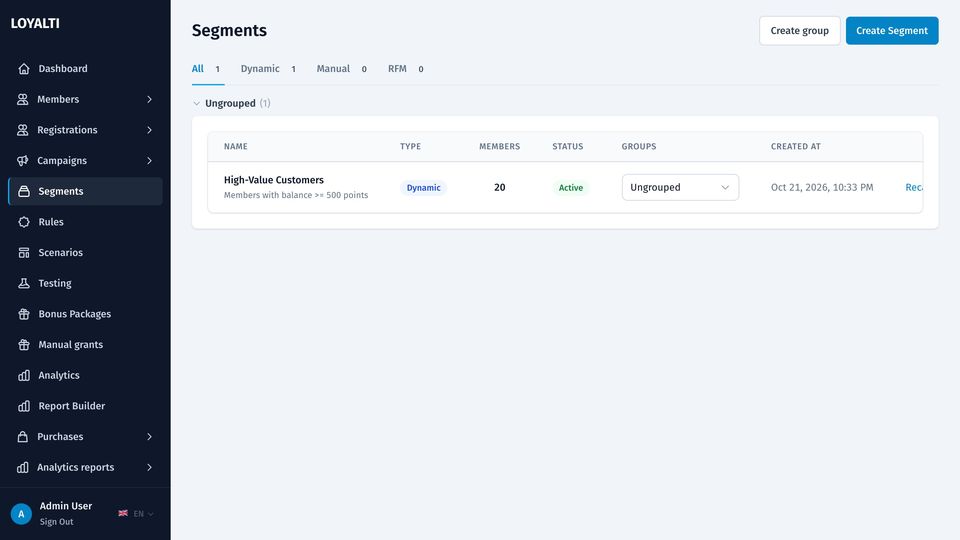The width and height of the screenshot is (960, 540).
Task: Open Analytics from the sidebar
Action: [86, 375]
